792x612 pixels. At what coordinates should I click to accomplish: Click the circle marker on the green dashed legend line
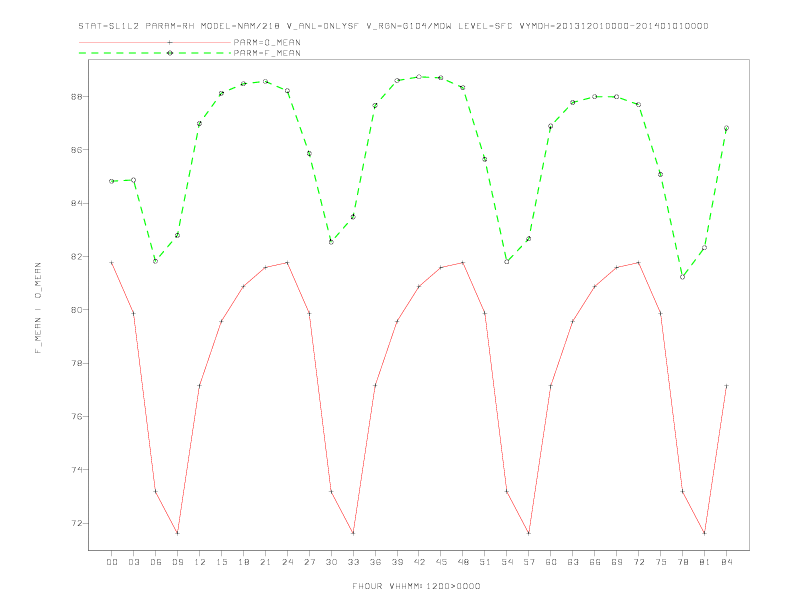[170, 53]
